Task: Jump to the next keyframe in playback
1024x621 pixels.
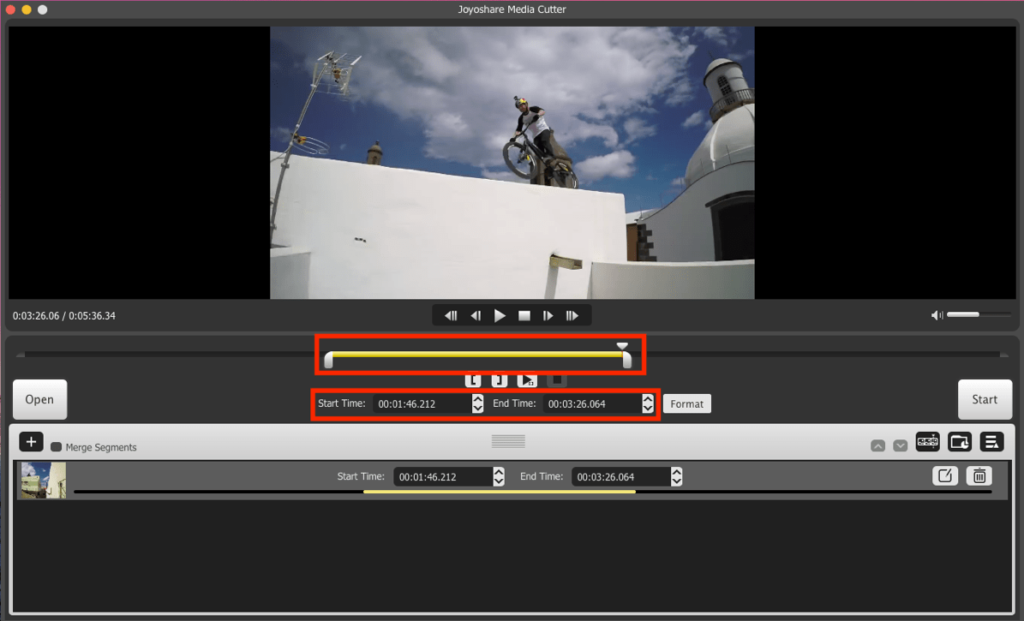Action: click(x=572, y=316)
